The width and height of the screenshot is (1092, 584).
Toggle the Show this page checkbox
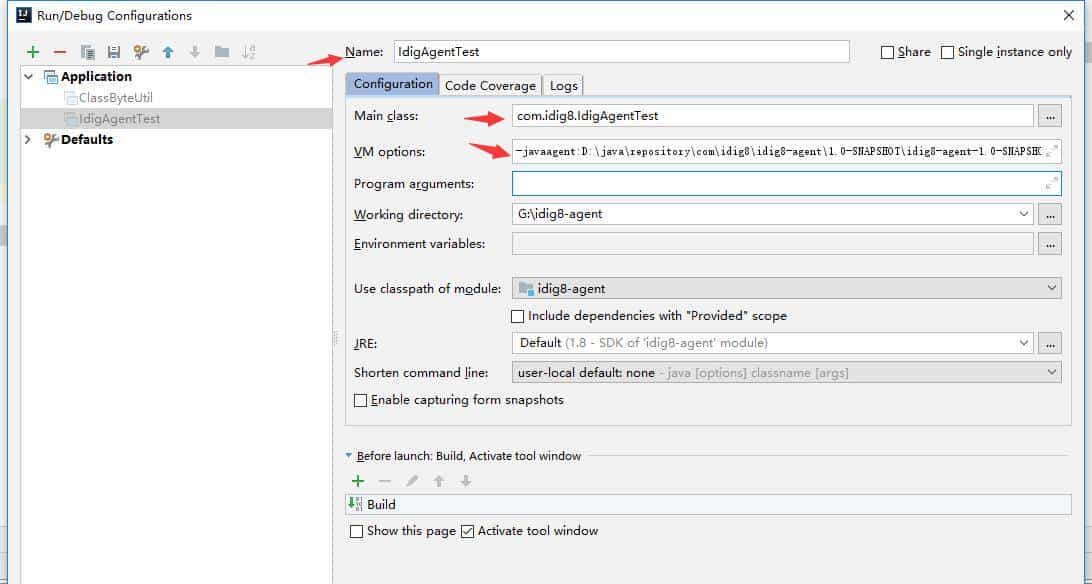point(357,532)
